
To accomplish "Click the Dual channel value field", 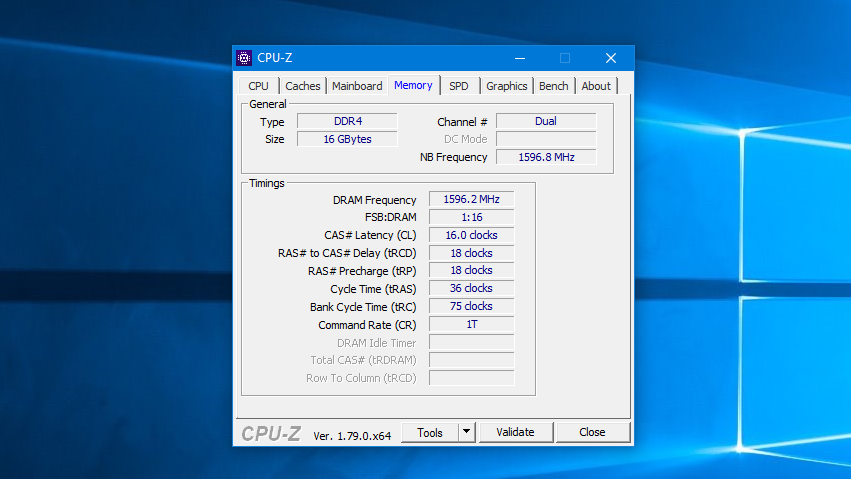I will pos(546,121).
